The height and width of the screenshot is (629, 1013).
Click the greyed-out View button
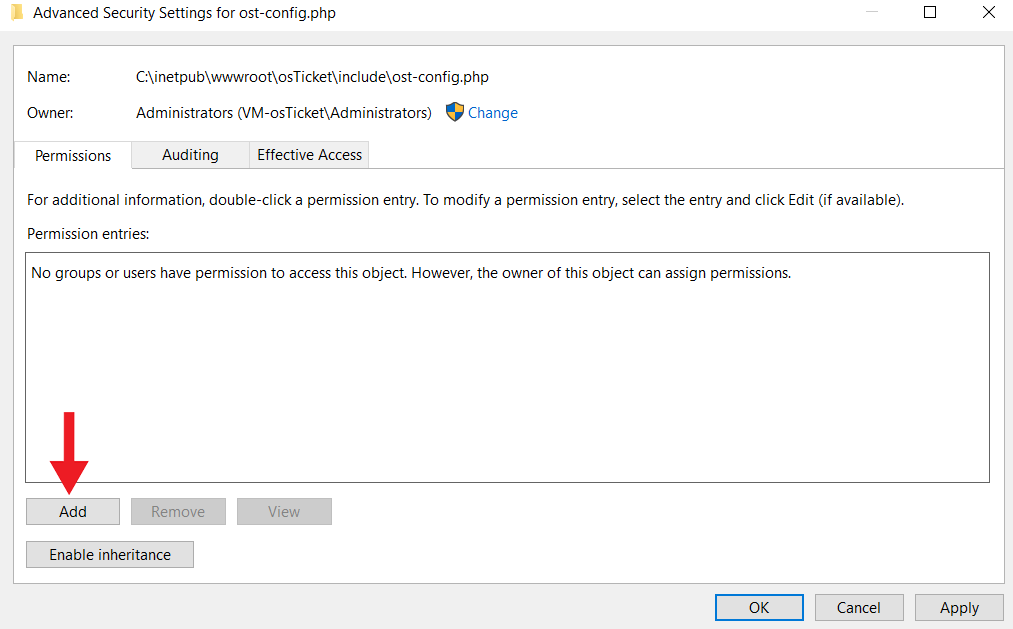point(284,511)
